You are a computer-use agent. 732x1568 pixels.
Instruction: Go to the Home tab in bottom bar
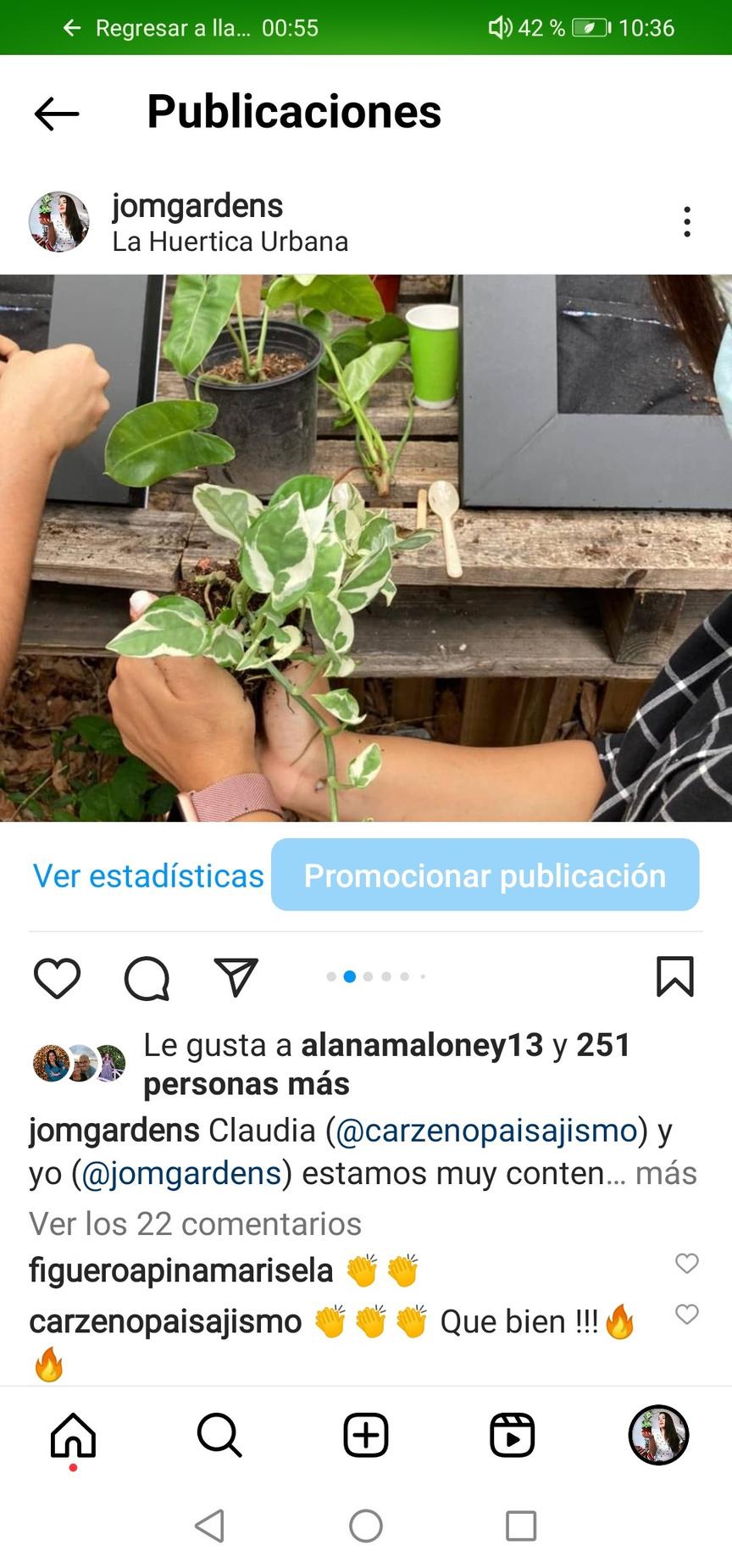click(74, 1436)
